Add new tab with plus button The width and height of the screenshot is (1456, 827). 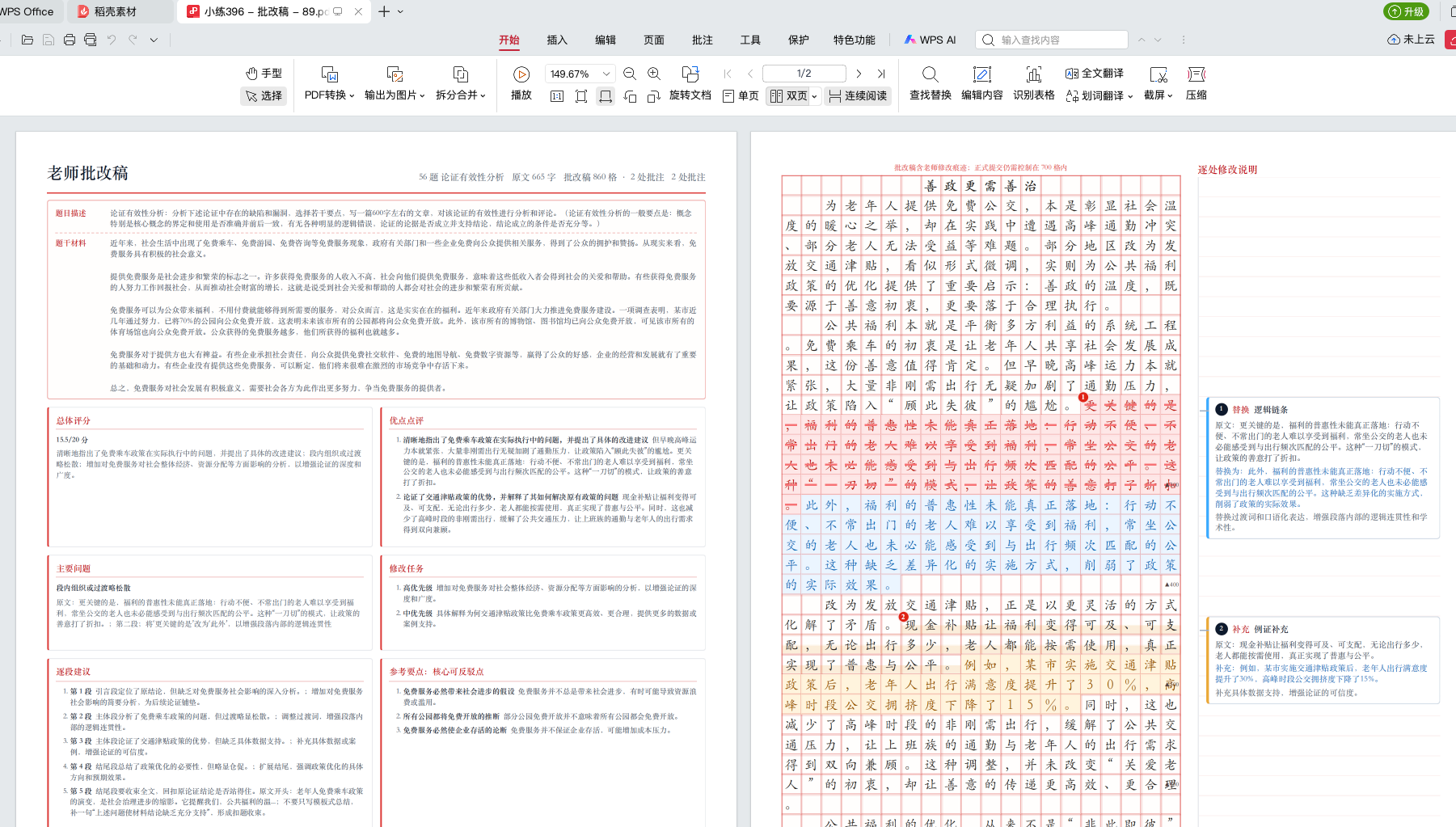(384, 11)
